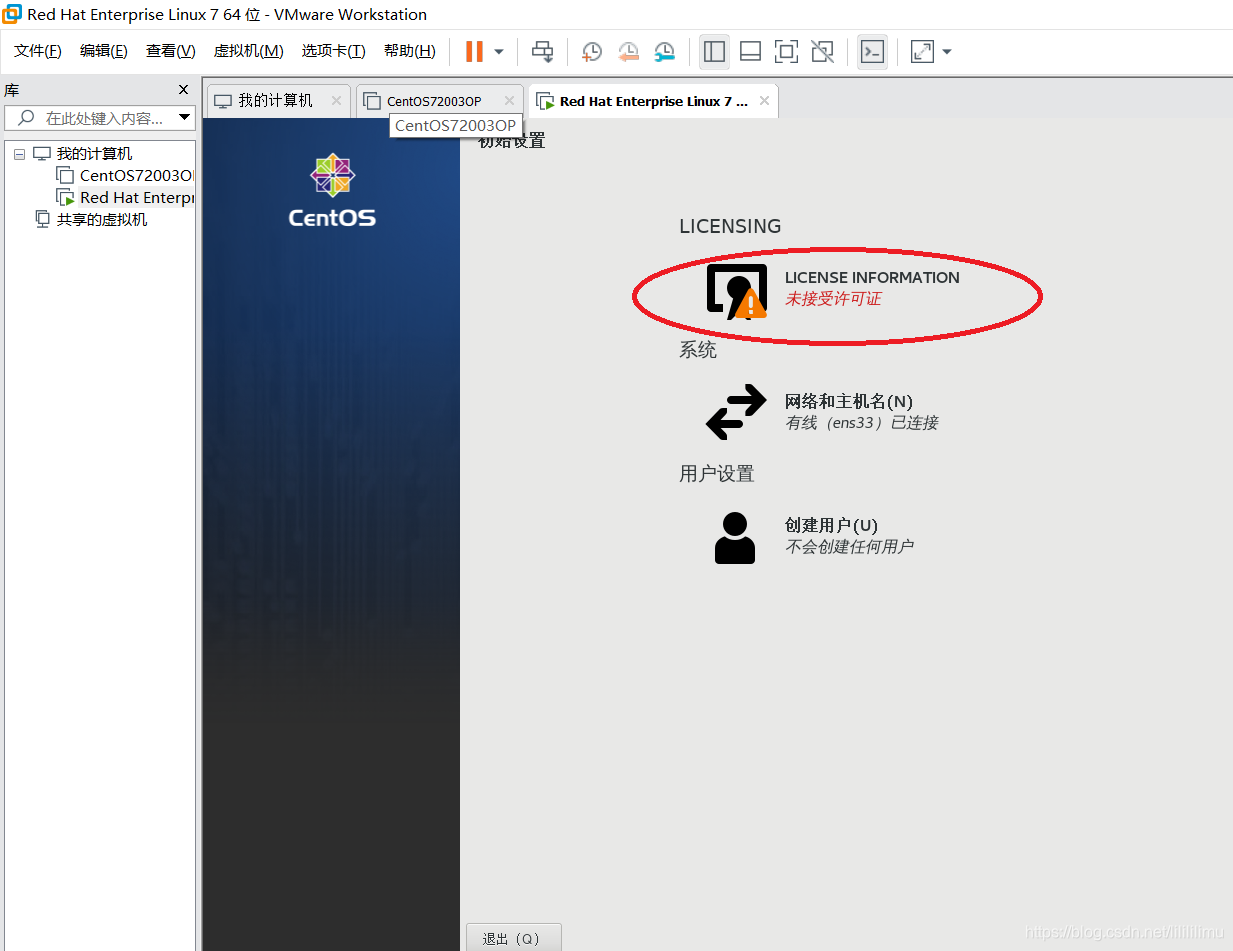
Task: Switch to full screen mode
Action: coord(787,51)
